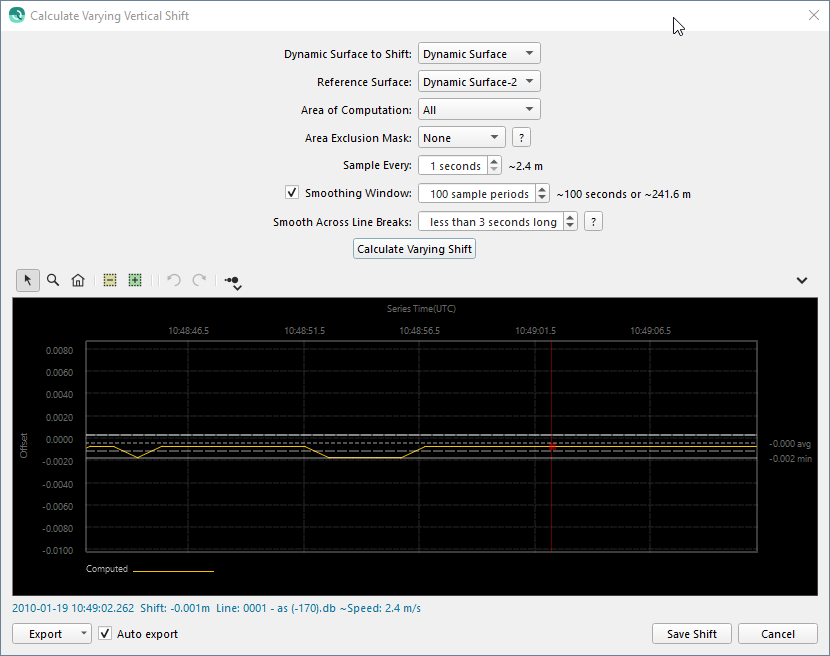Click the redo arrow icon
830x656 pixels.
pyautogui.click(x=199, y=281)
